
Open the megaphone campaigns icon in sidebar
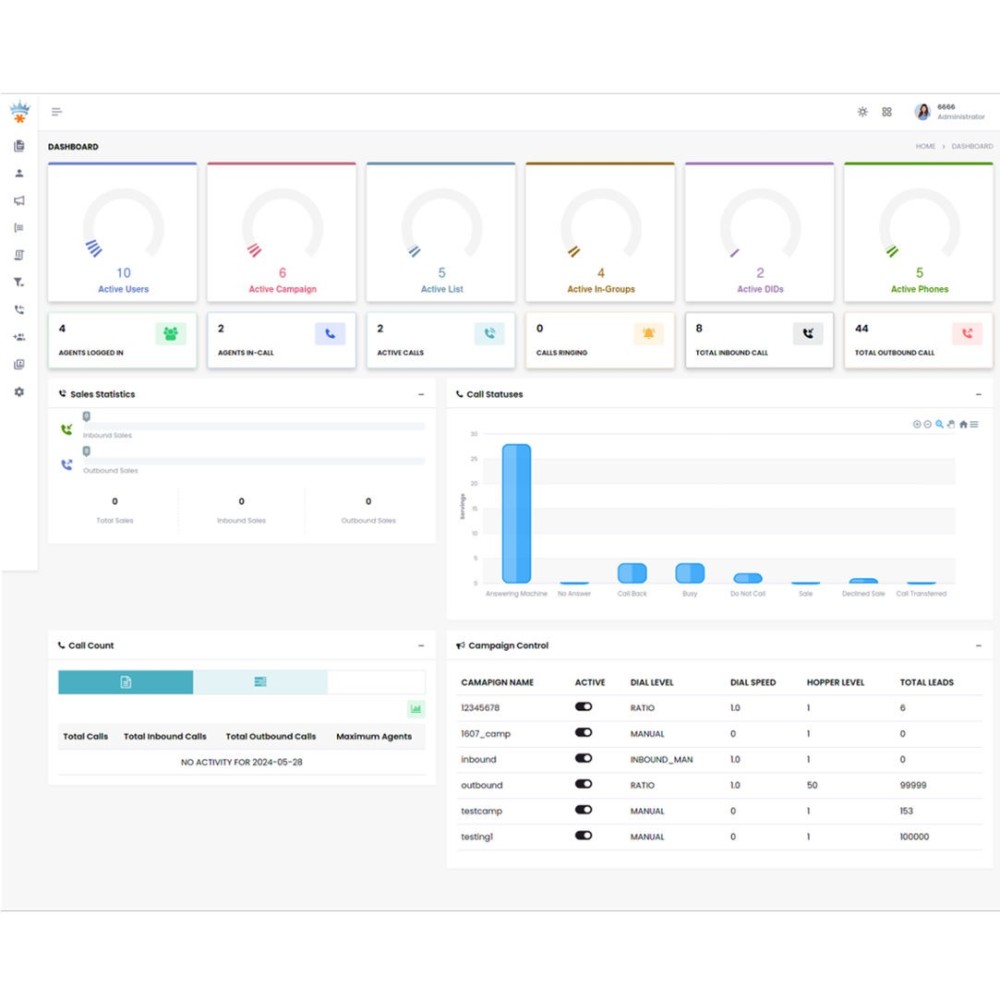point(19,200)
